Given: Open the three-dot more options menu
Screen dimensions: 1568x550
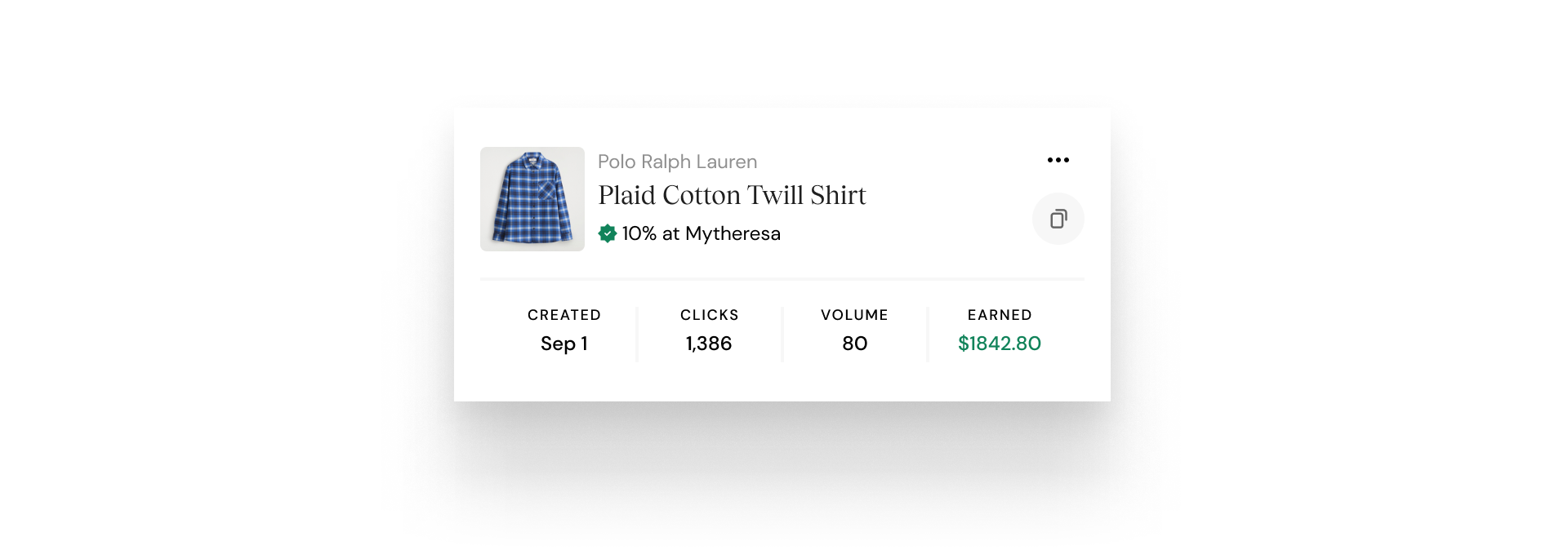Looking at the screenshot, I should [1058, 160].
